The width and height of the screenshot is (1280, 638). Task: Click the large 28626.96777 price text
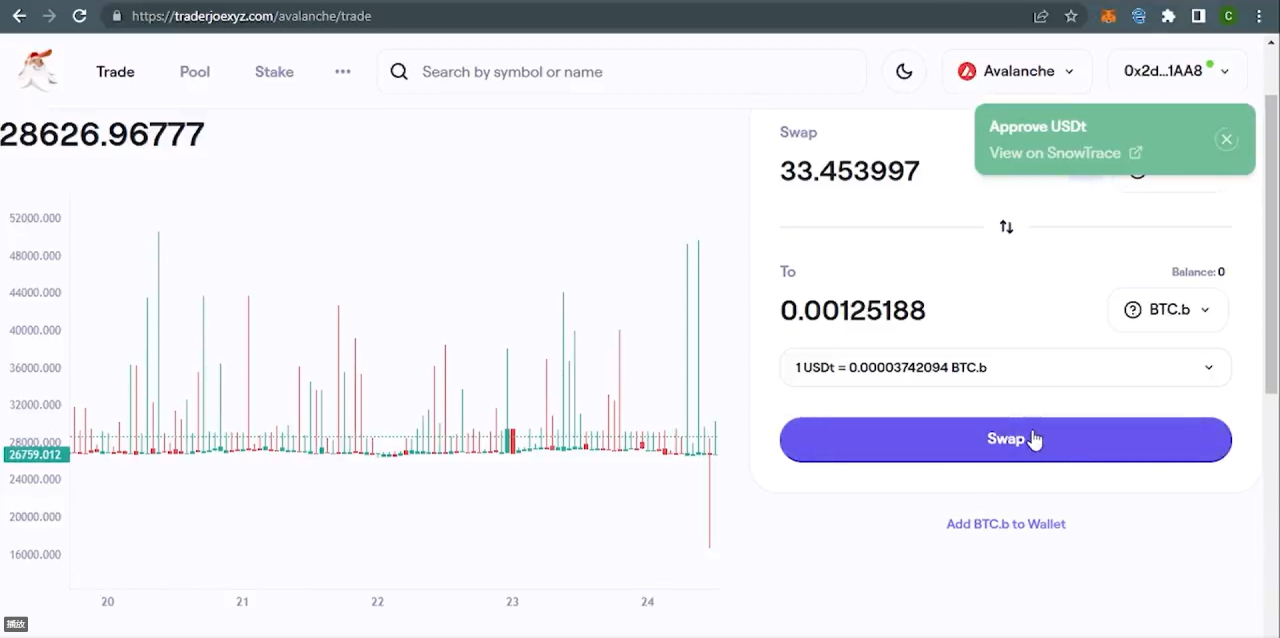tap(102, 135)
